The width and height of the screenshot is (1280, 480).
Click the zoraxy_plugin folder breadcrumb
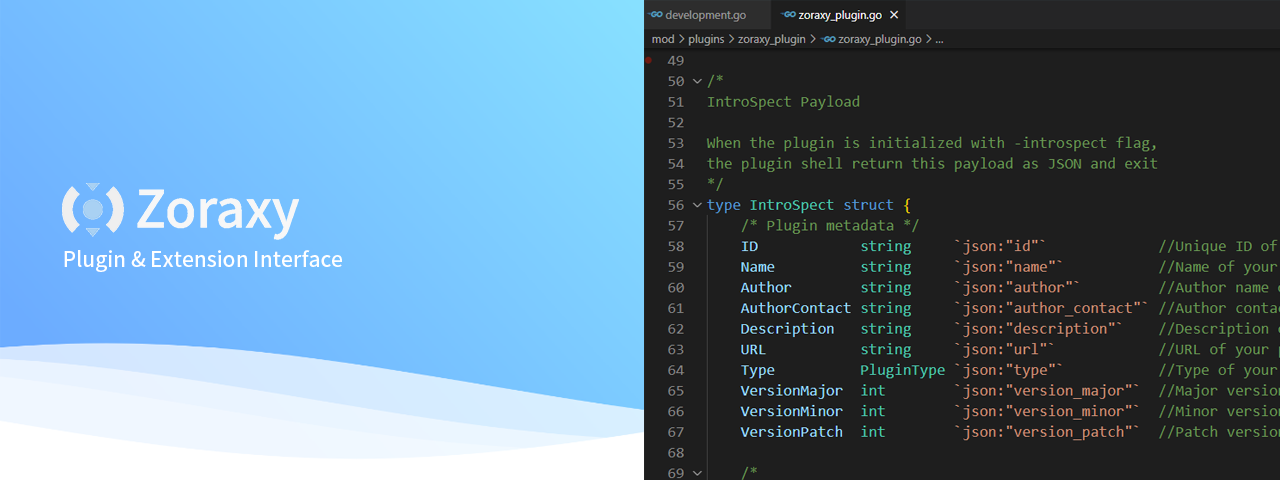[x=771, y=39]
